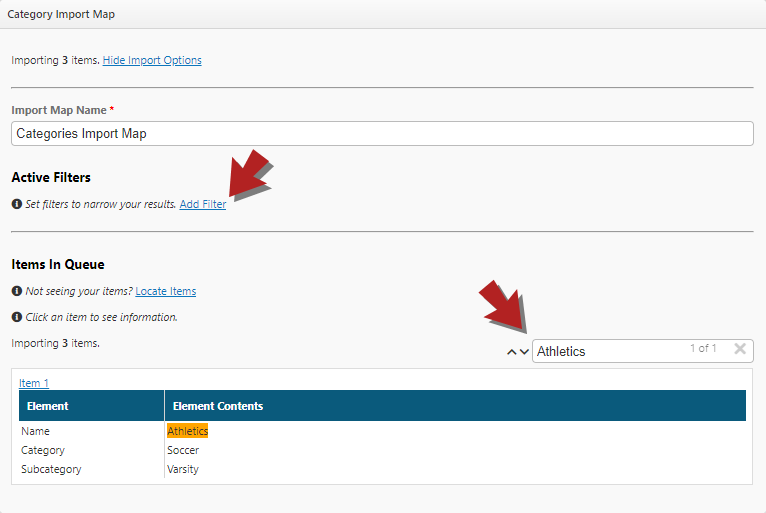766x513 pixels.
Task: Click the Element Contents column header
Action: tap(455, 406)
